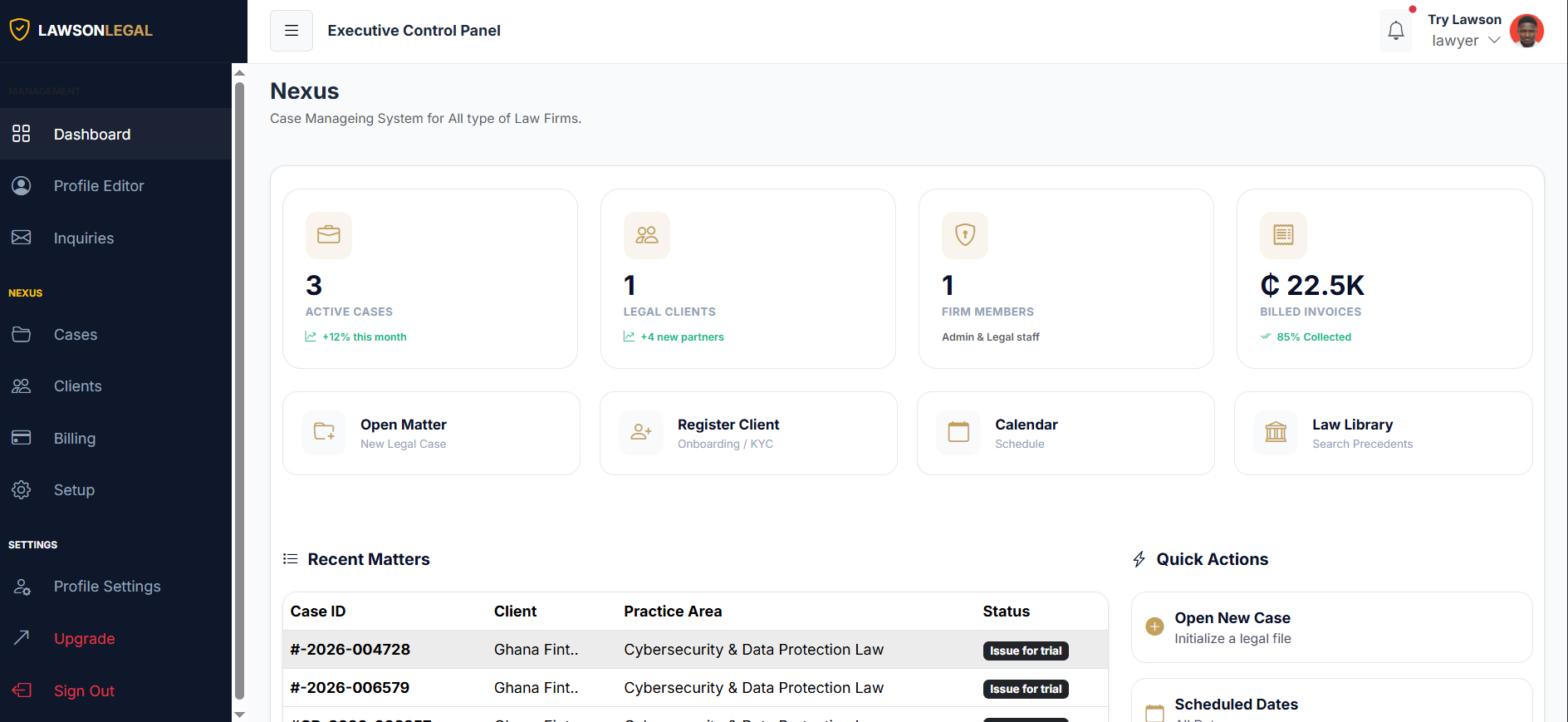Click the Upgrade arrow icon
This screenshot has width=1568, height=722.
click(22, 638)
